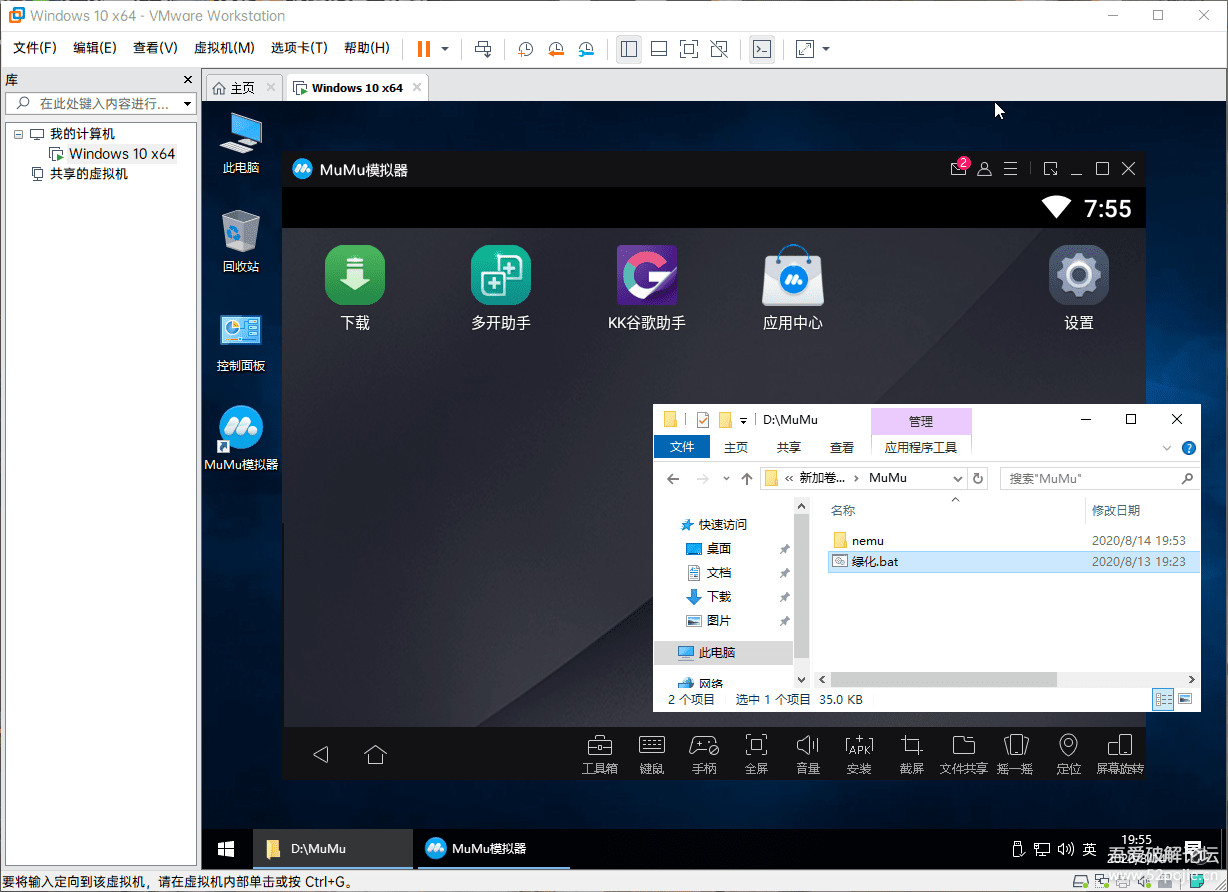Launch the 多开助手 app
Viewport: 1228px width, 892px height.
[500, 275]
